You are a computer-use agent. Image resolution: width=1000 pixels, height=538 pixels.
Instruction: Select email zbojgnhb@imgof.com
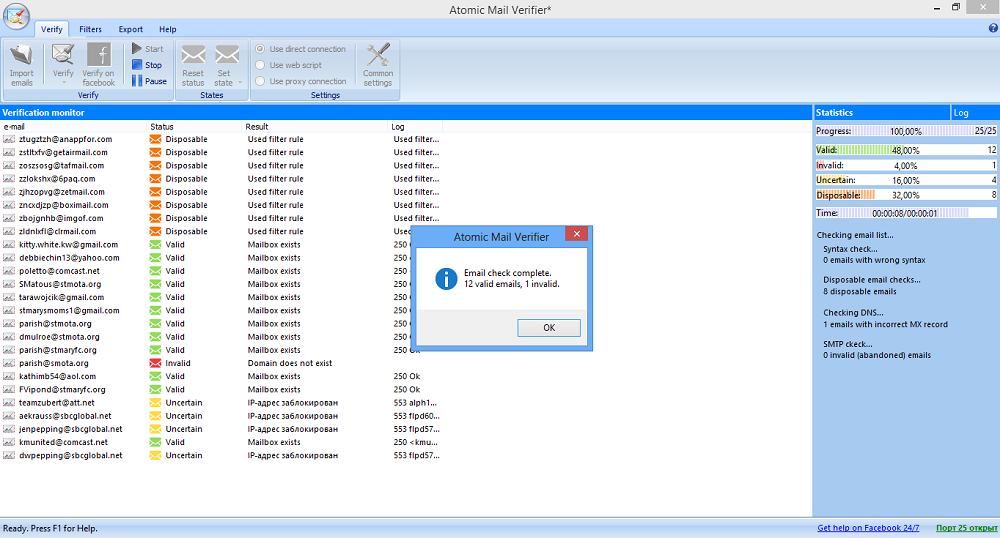(61, 219)
